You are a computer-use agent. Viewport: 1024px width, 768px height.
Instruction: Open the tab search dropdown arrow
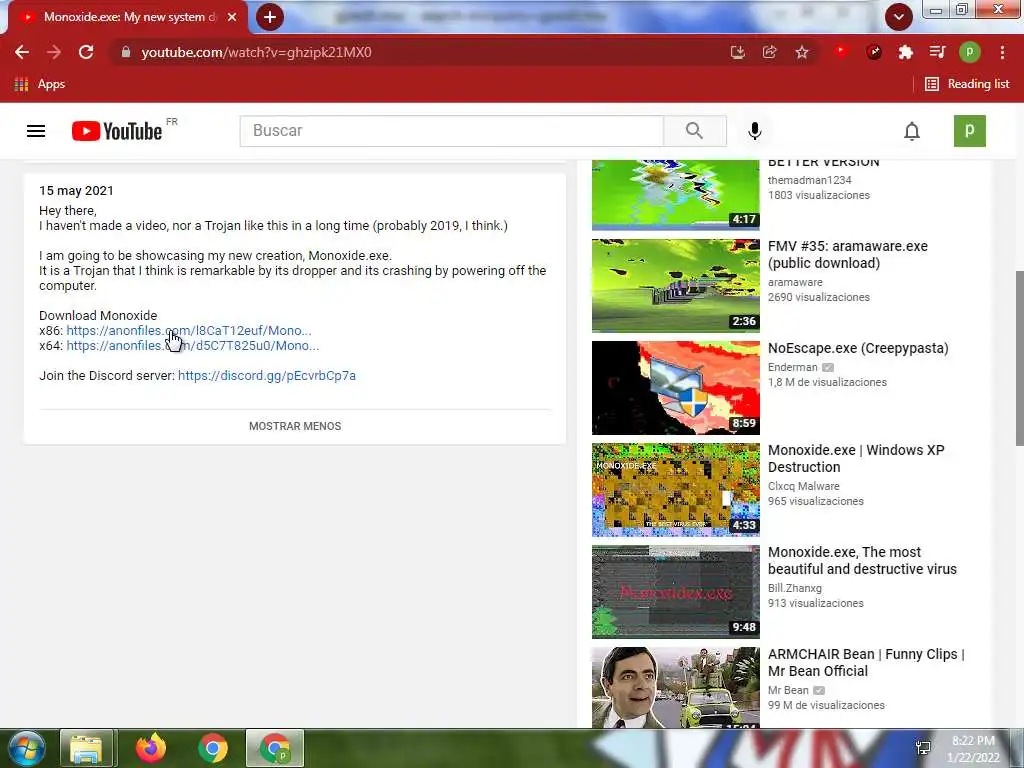(899, 17)
